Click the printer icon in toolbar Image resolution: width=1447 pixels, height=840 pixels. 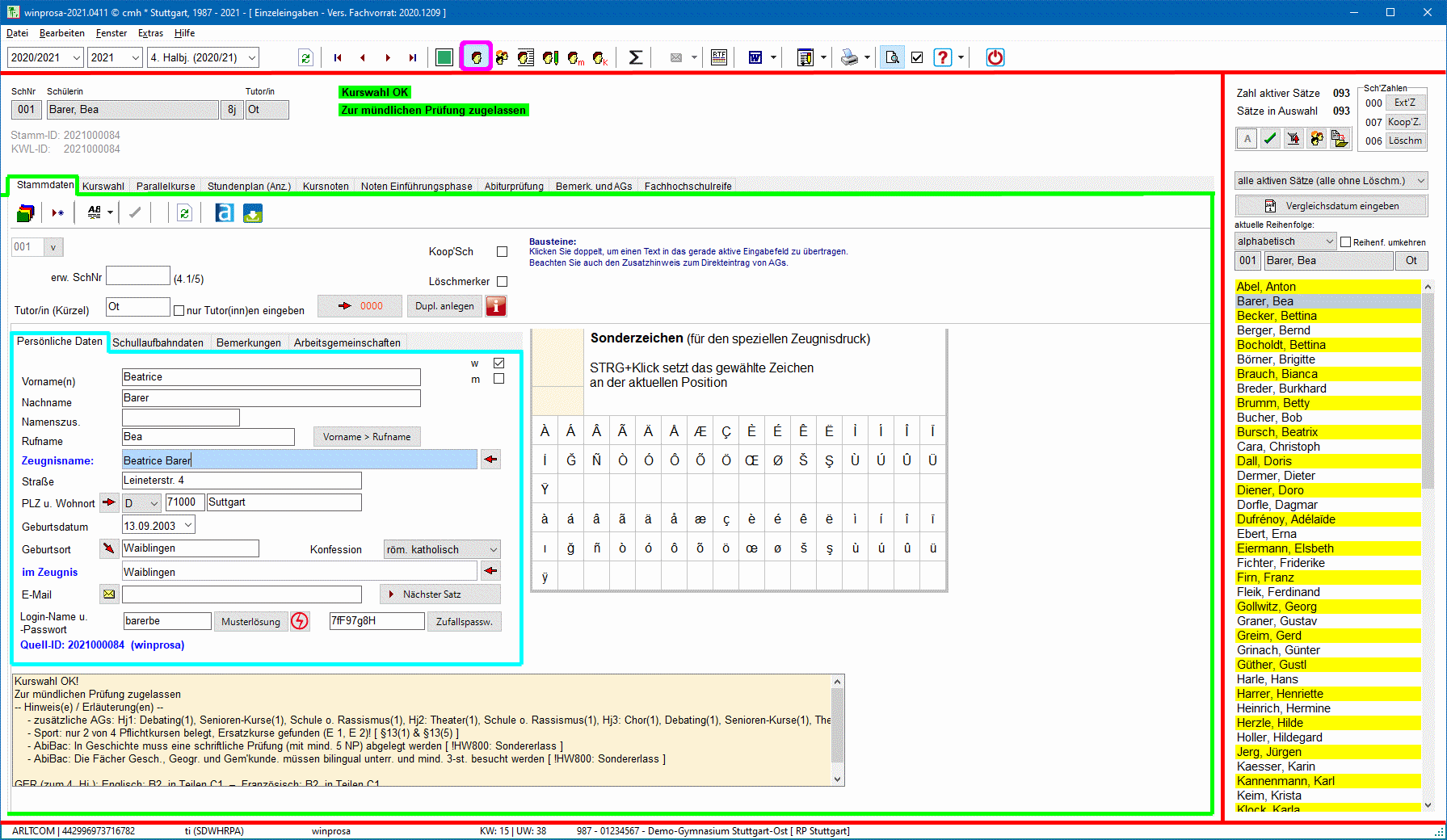pos(849,57)
